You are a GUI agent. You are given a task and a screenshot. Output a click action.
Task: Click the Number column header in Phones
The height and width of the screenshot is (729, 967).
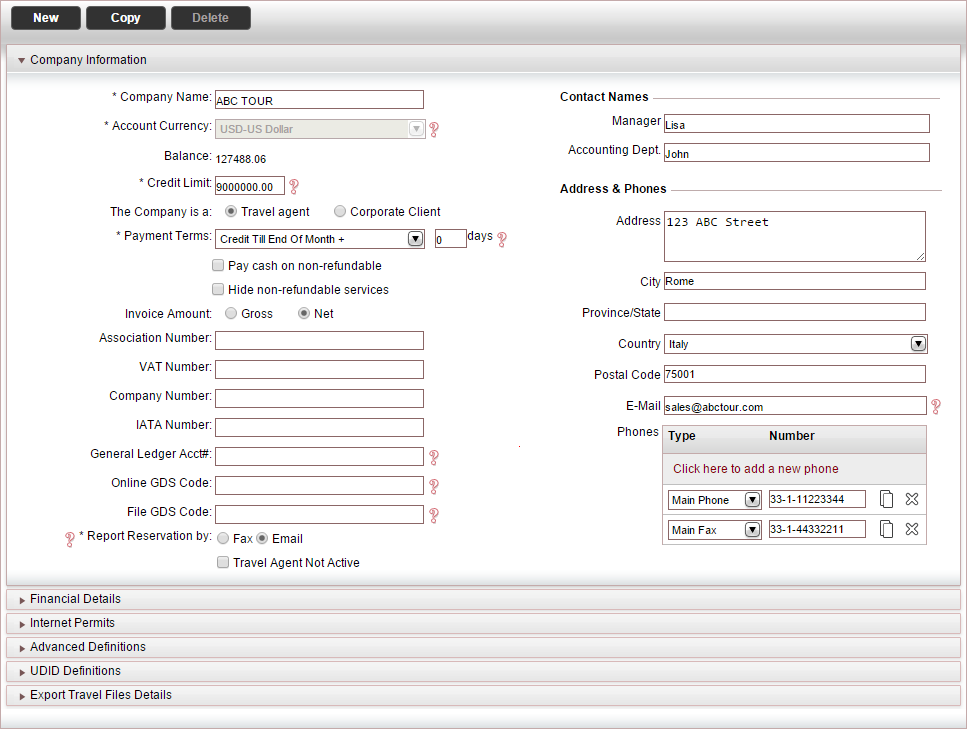792,436
